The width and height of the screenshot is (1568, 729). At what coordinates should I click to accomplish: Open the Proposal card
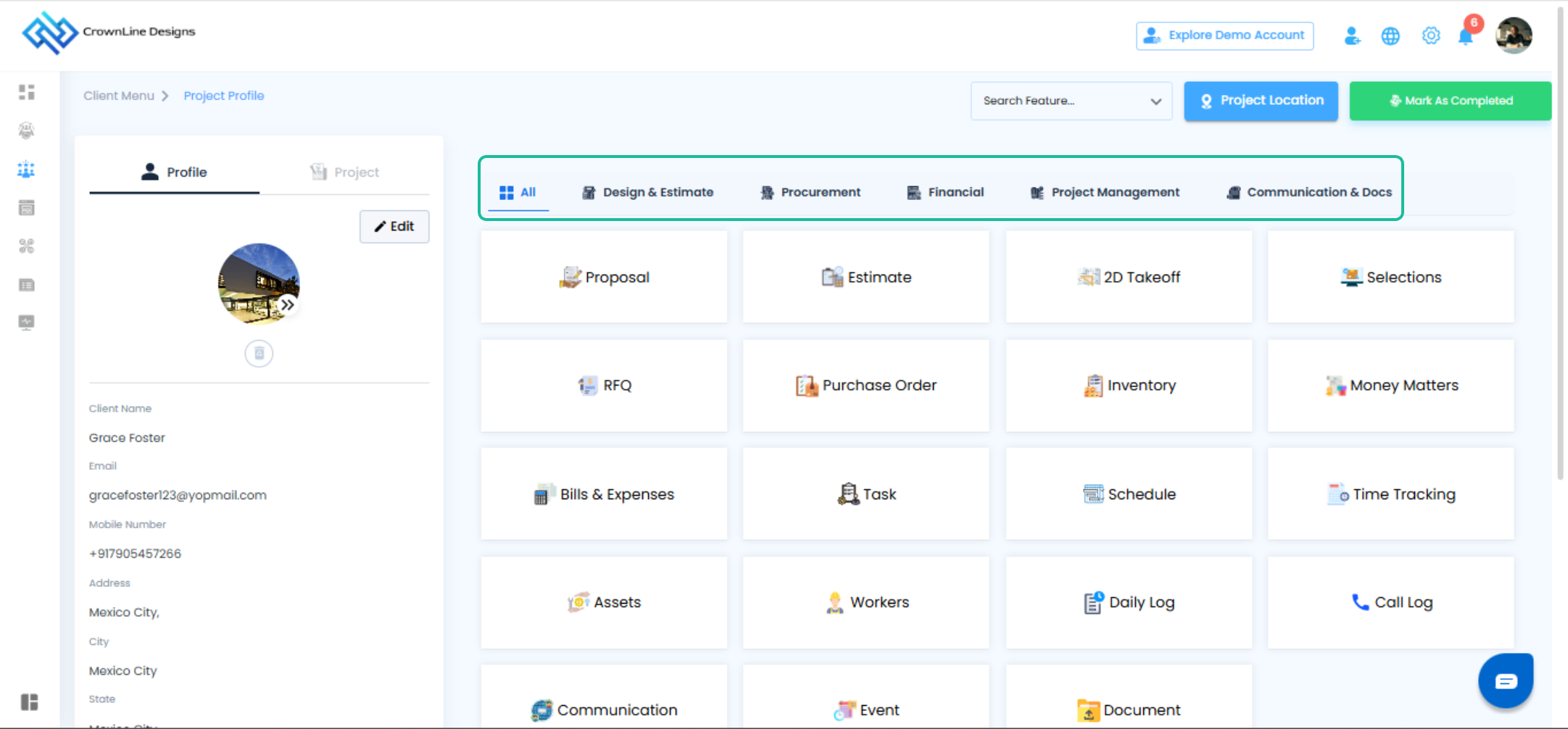[x=604, y=277]
